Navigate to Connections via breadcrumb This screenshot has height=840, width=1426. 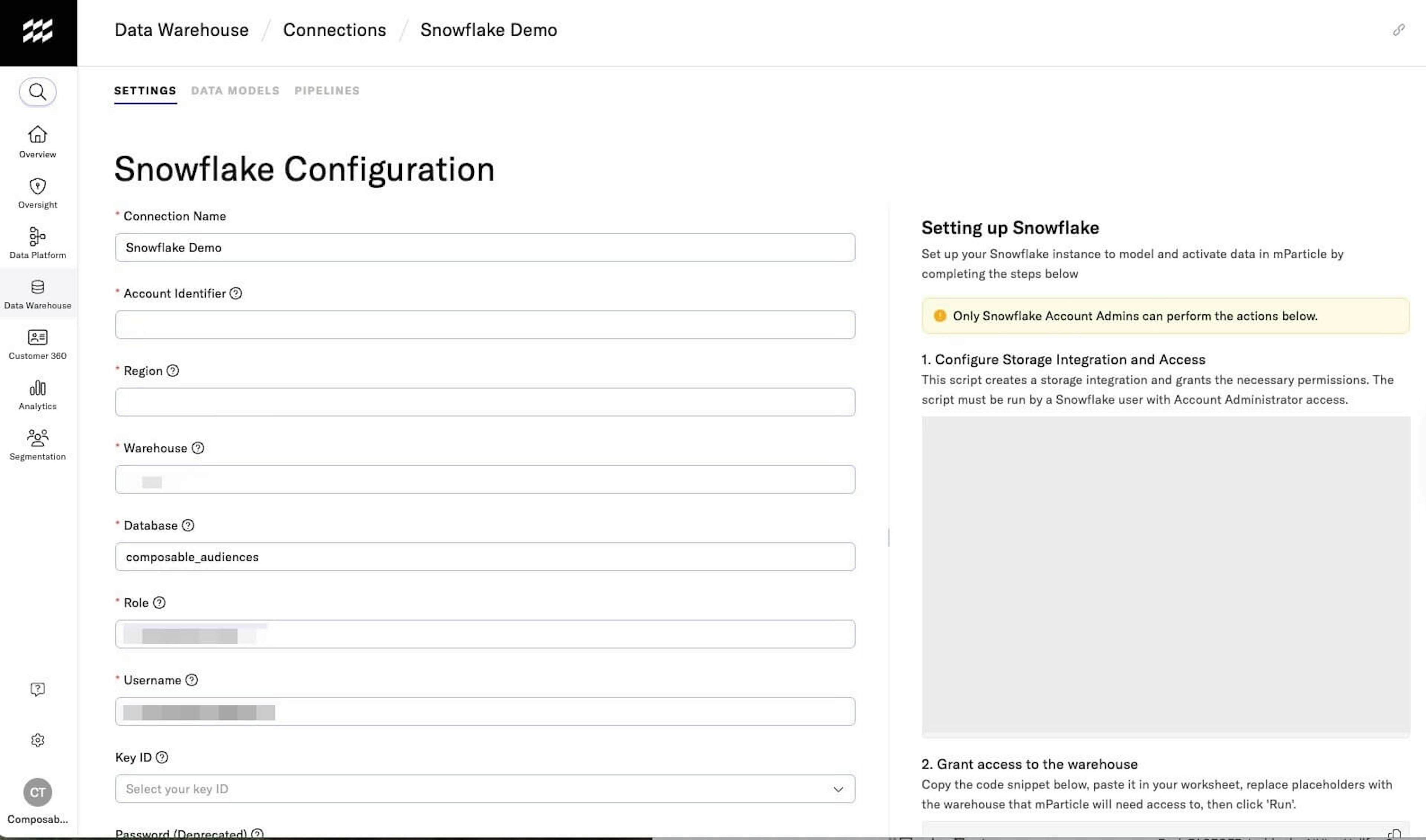tap(334, 29)
